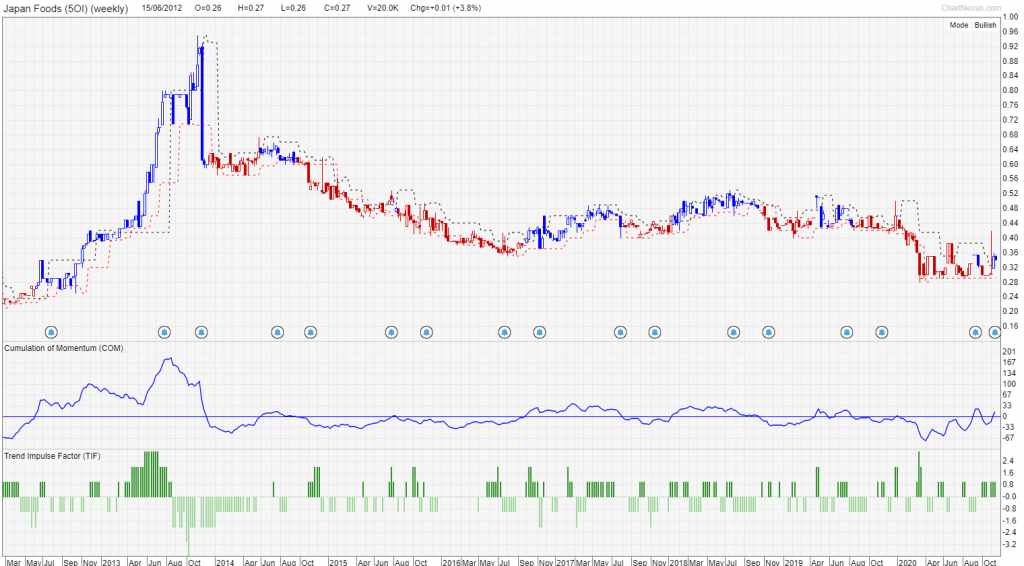Viewport: 1024px width, 566px height.
Task: Click the C=0.27 close value
Action: 337,8
